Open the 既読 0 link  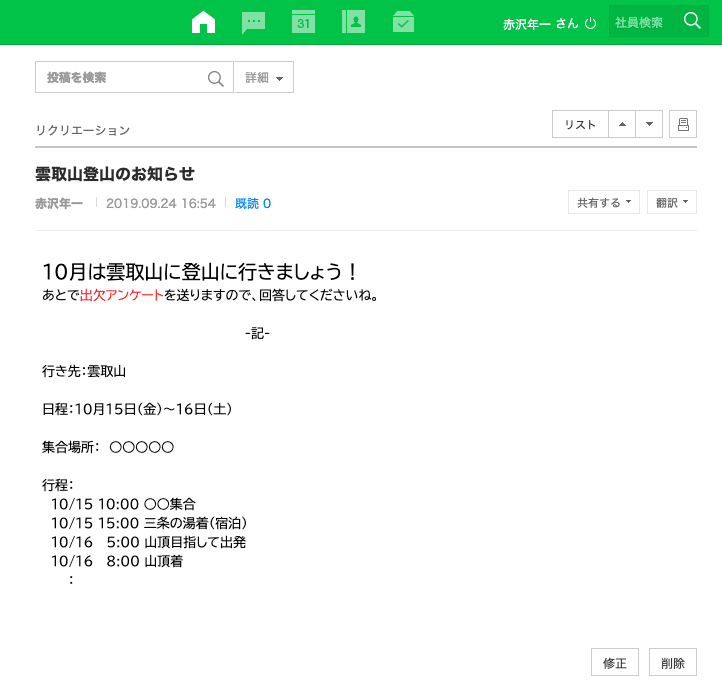click(253, 203)
